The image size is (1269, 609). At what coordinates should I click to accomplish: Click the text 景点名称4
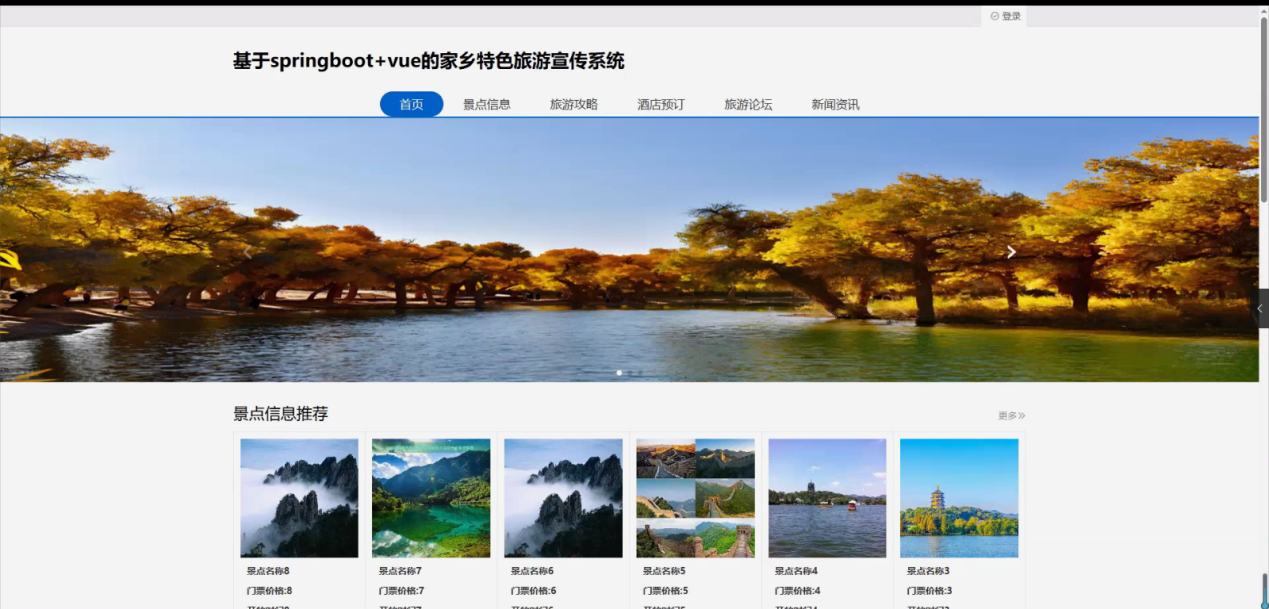point(796,571)
